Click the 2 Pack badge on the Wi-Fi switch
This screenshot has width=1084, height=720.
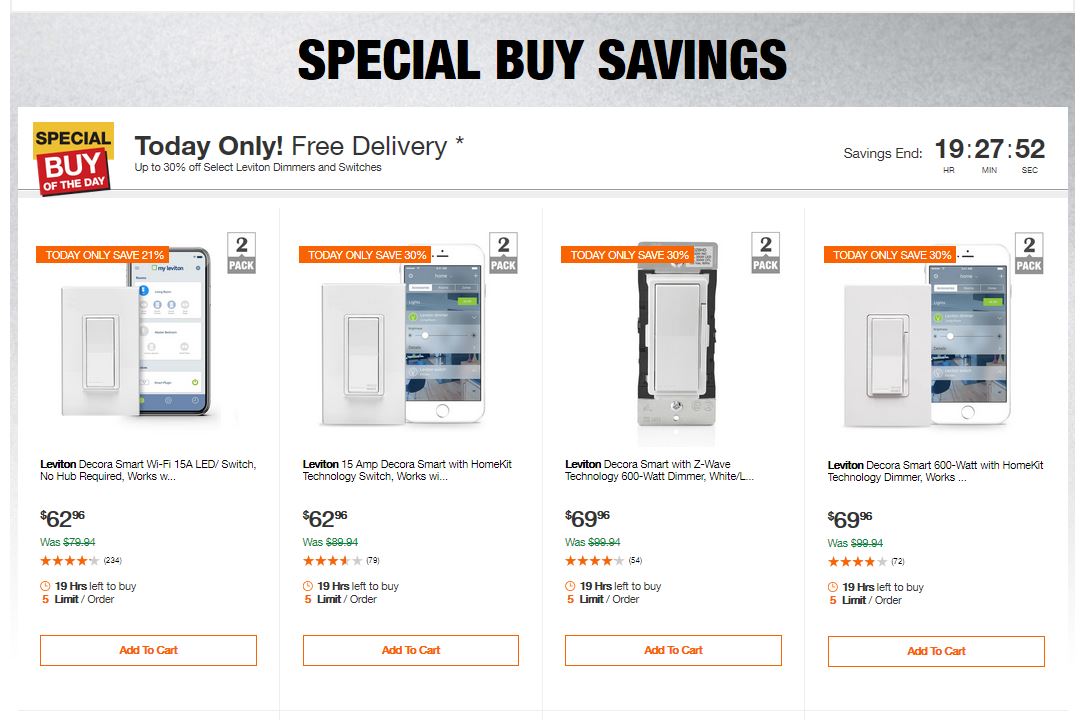tap(241, 253)
